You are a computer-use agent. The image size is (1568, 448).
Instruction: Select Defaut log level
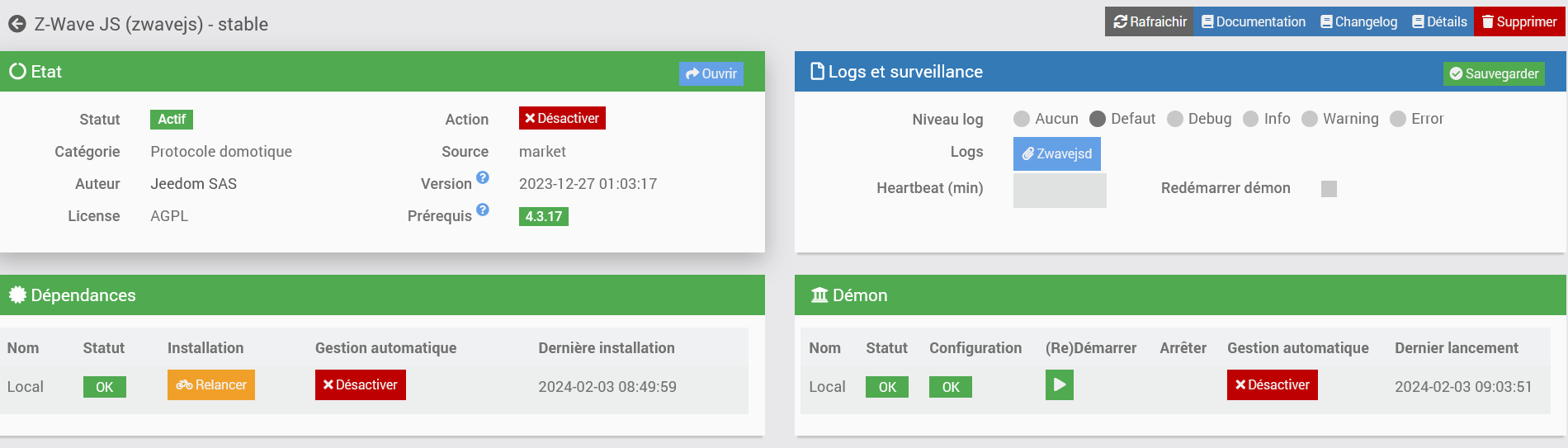(x=1098, y=119)
